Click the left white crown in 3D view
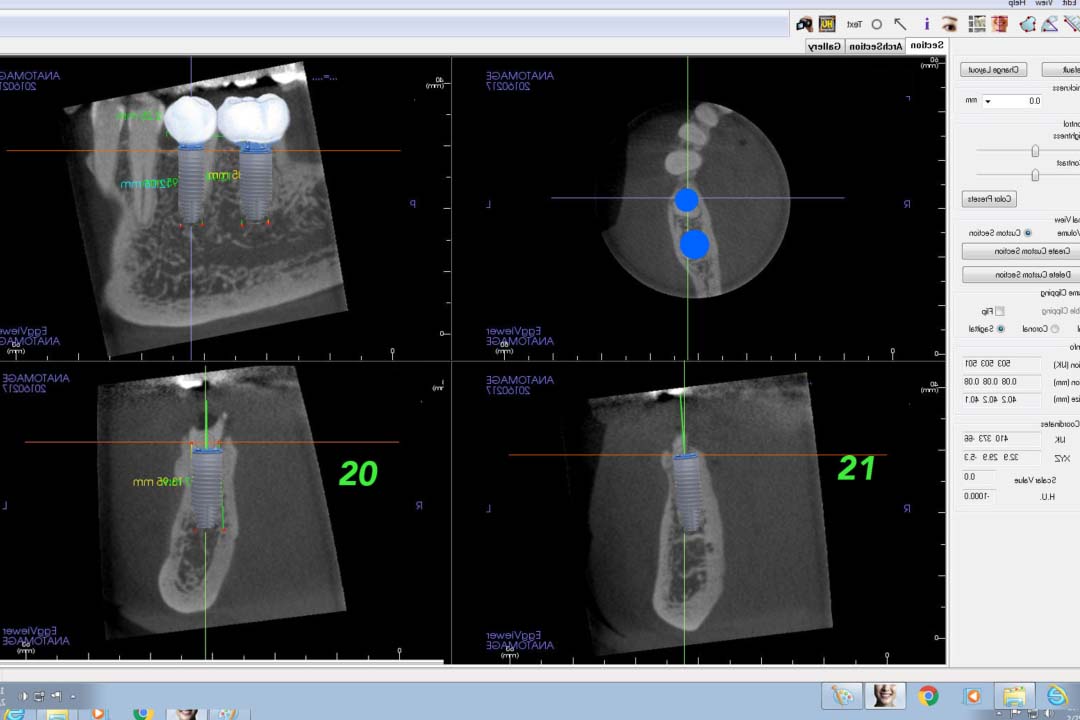The height and width of the screenshot is (720, 1080). [191, 121]
